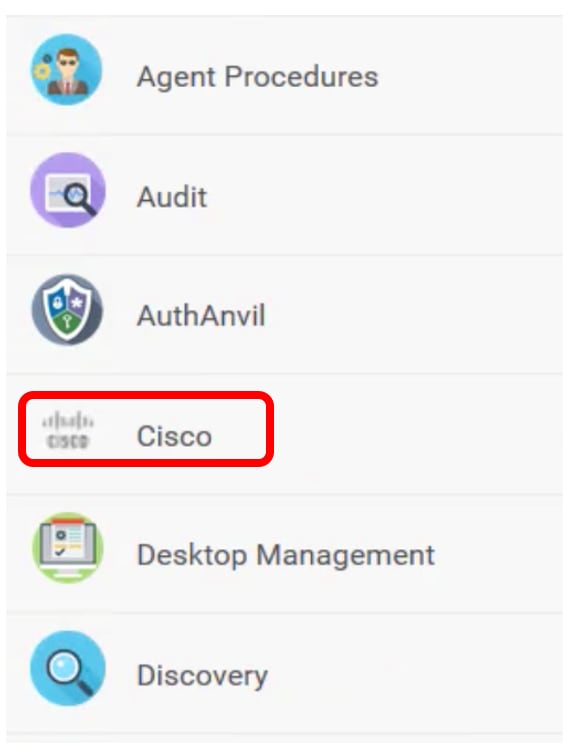
Task: Open the highlighted Cisco module
Action: click(x=146, y=429)
